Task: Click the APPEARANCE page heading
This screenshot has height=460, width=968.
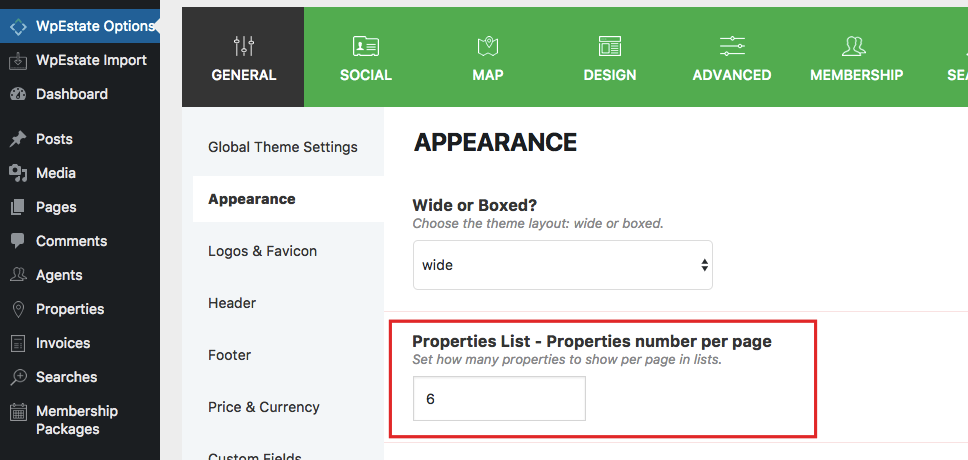Action: click(495, 143)
